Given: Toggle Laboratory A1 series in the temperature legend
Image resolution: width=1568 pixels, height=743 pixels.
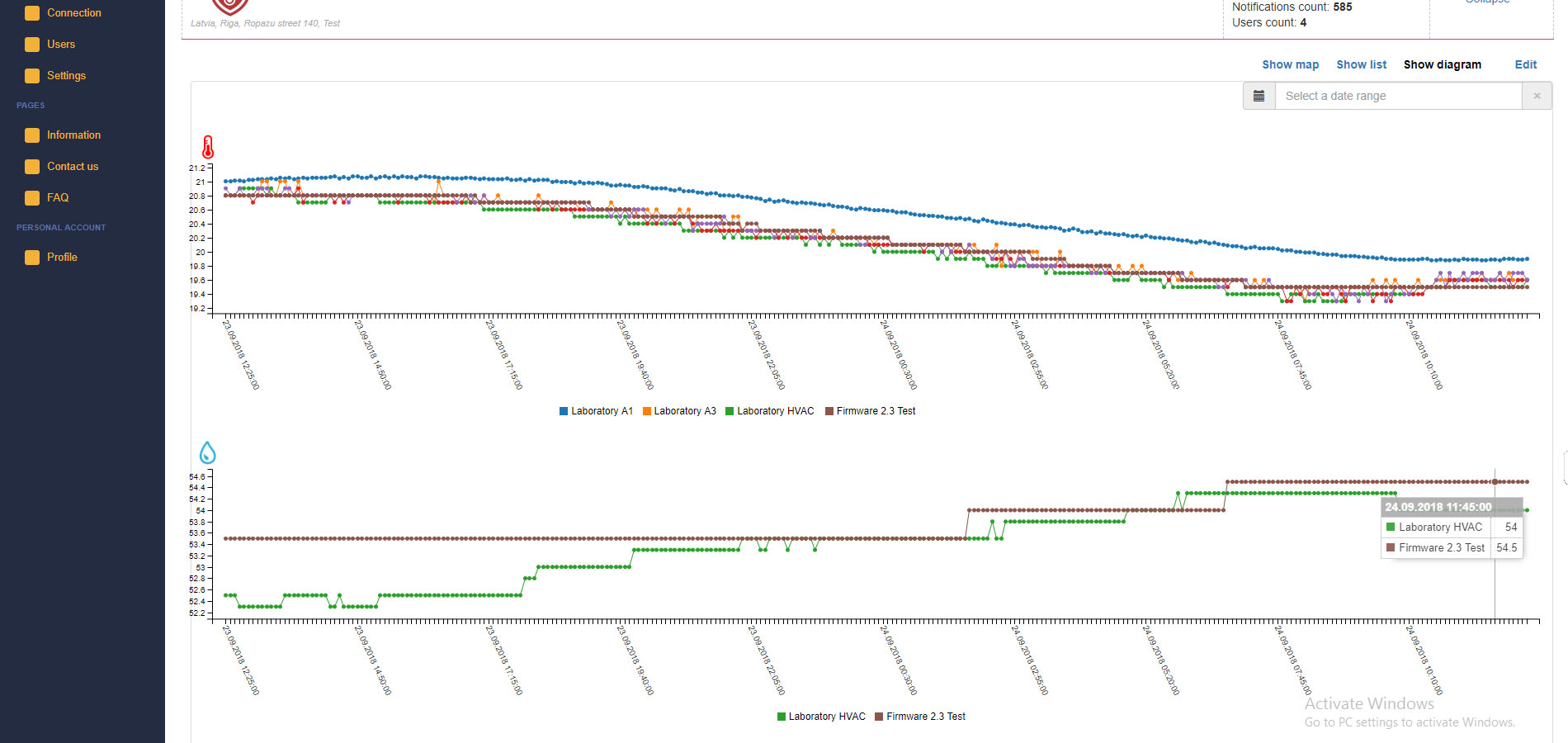Looking at the screenshot, I should (596, 410).
